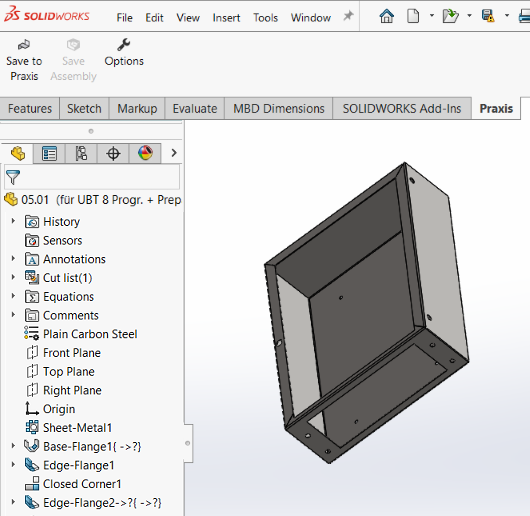Select the Annotations tree item
Viewport: 530px width, 516px height.
click(65, 259)
